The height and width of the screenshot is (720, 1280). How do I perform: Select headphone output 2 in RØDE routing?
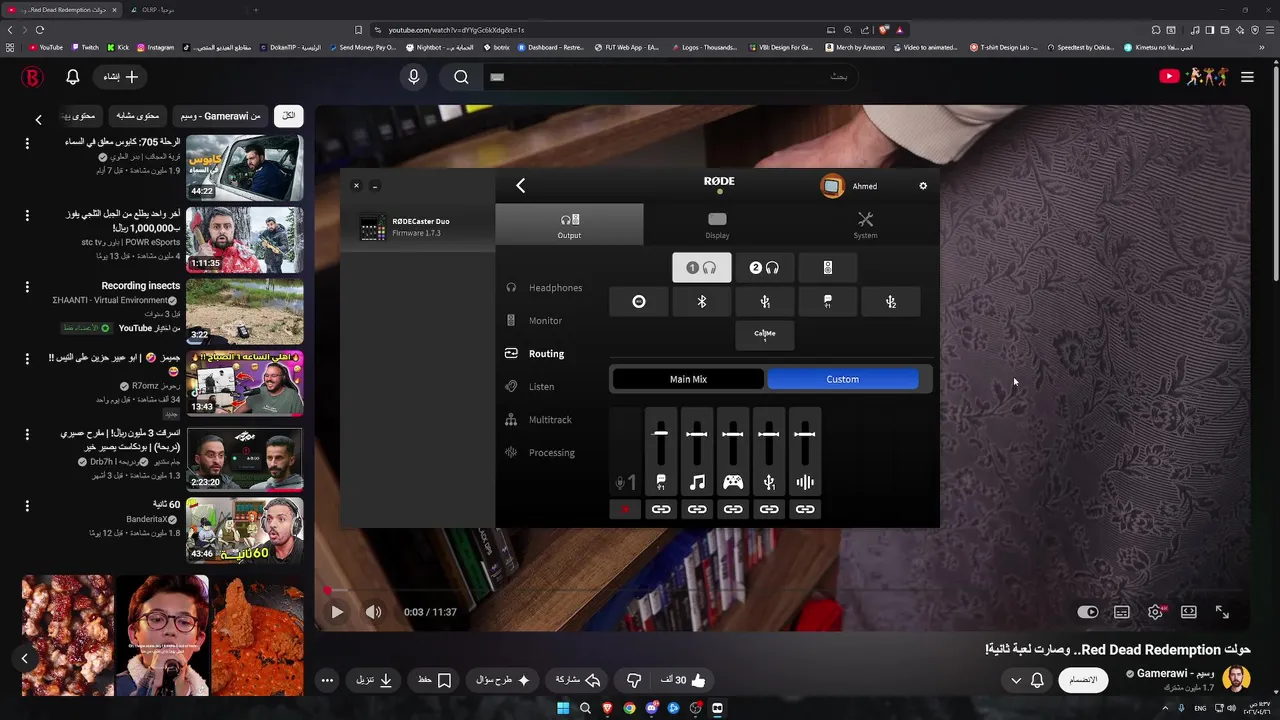[x=765, y=268]
